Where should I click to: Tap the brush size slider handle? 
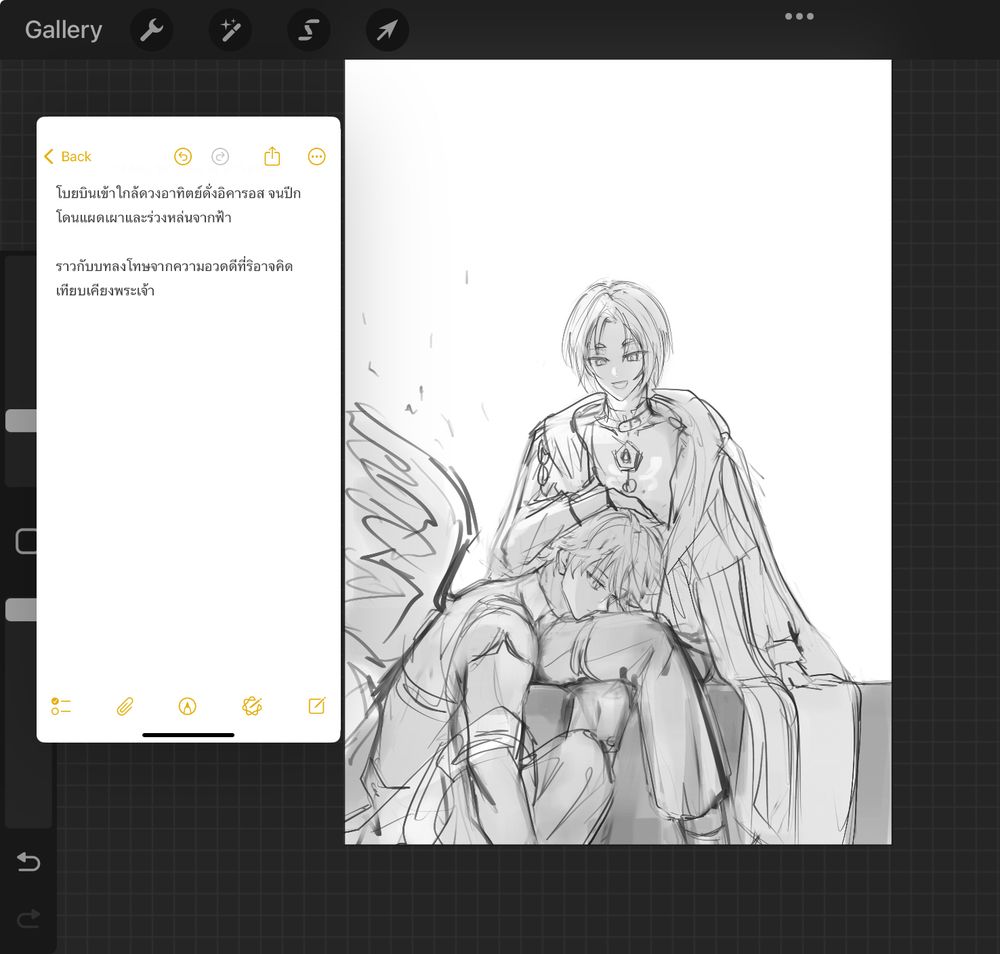coord(21,421)
